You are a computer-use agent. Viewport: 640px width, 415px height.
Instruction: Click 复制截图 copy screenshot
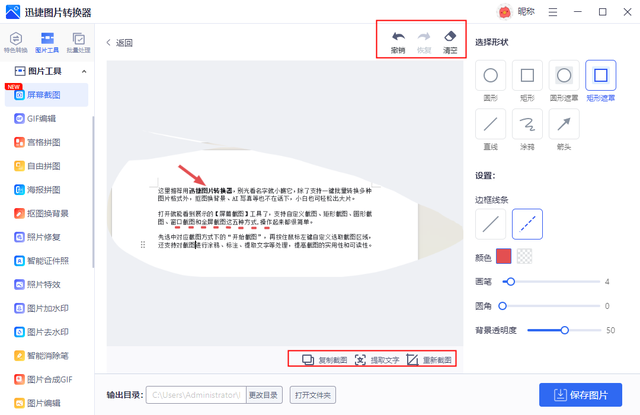324,360
